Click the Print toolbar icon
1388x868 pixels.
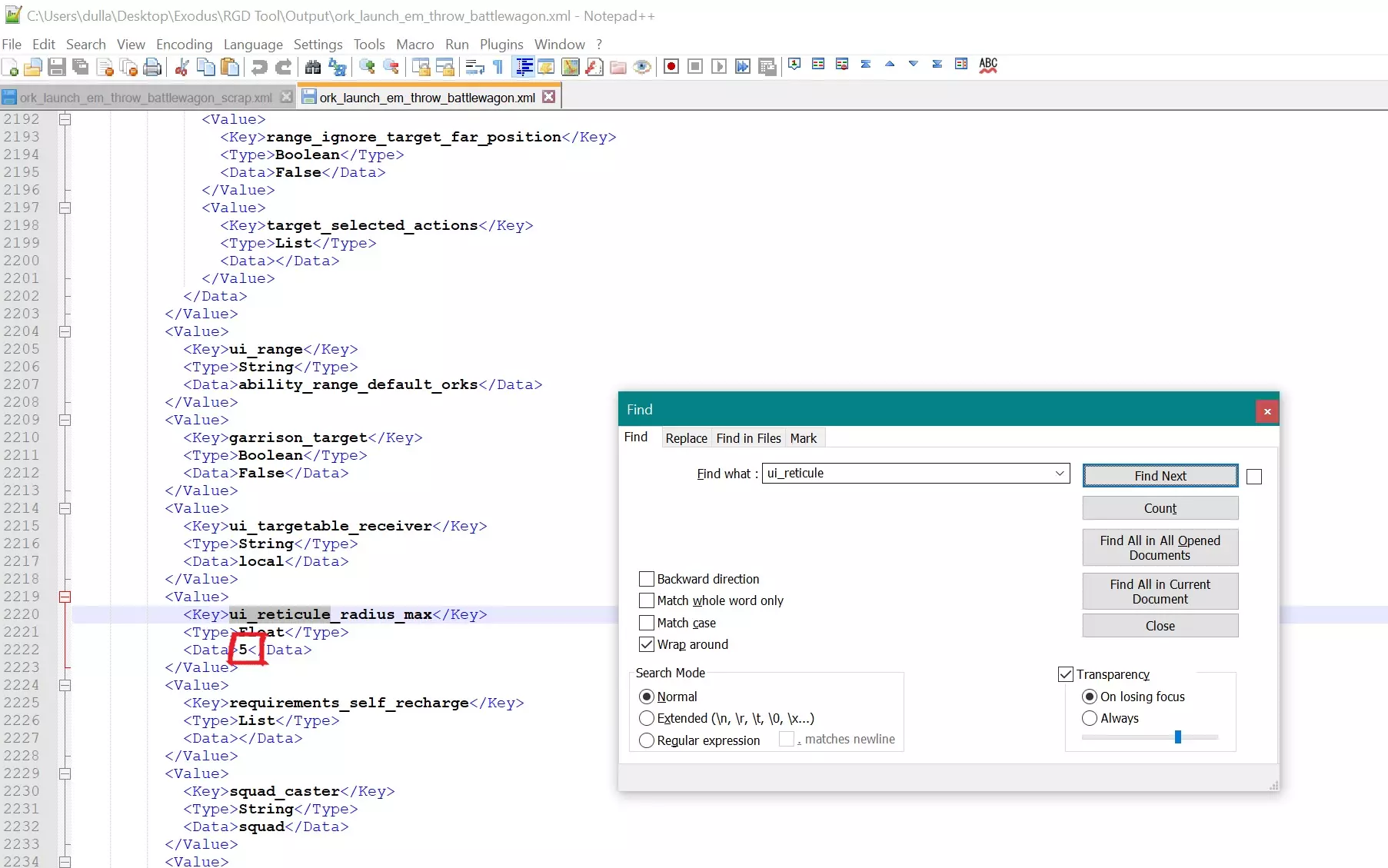[x=152, y=67]
